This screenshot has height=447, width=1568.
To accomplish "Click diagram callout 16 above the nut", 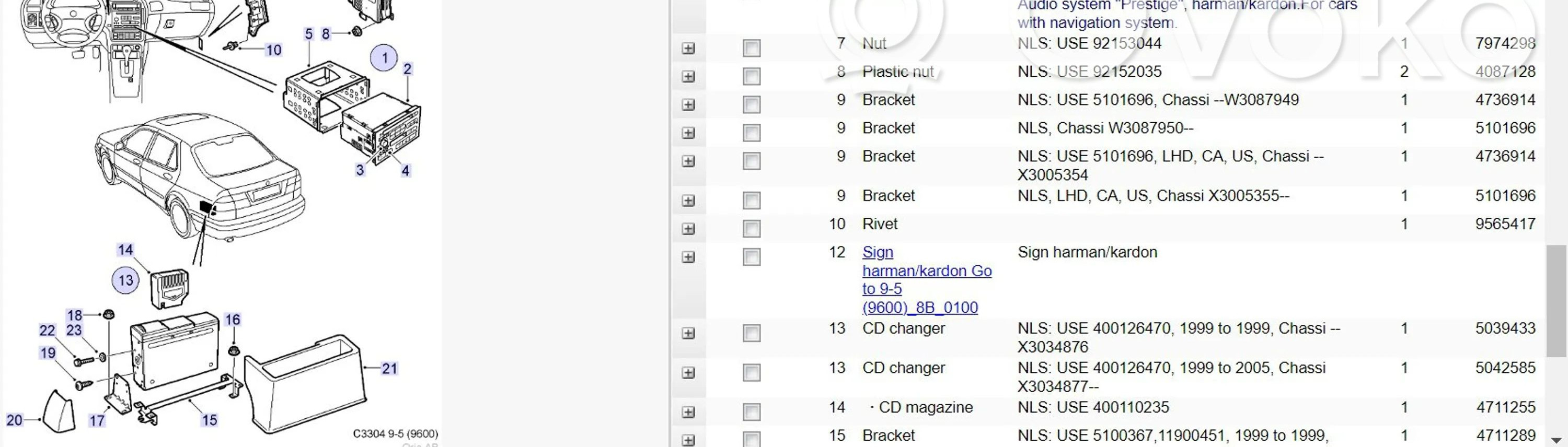I will click(x=233, y=320).
